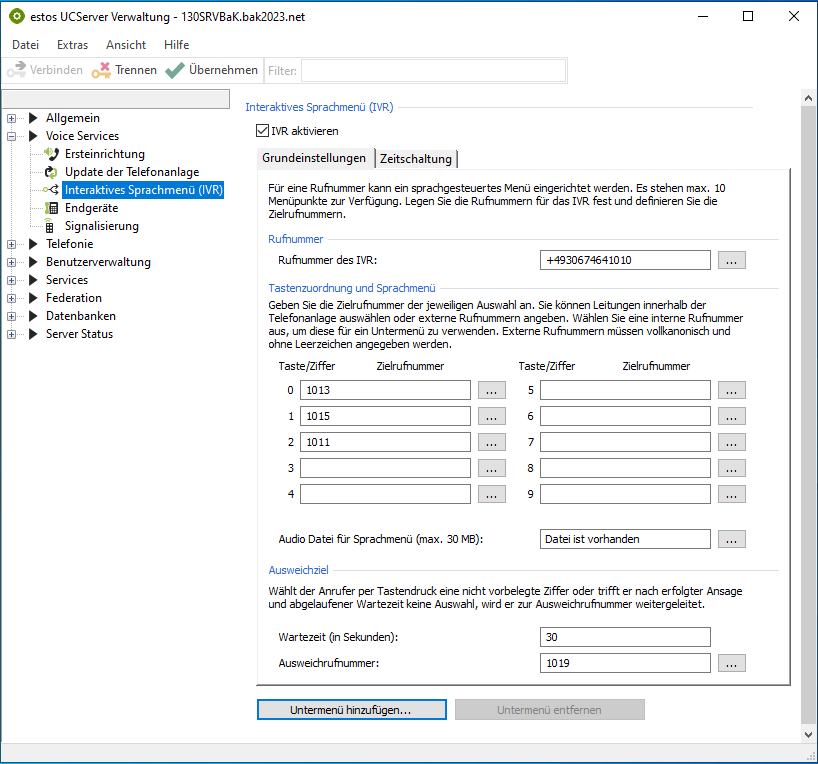Click the Übernehmen green checkmark icon
Image resolution: width=818 pixels, height=764 pixels.
point(175,71)
